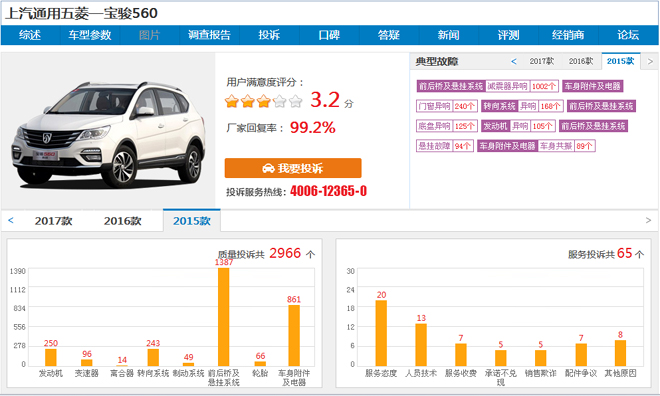660x396 pixels.
Task: Click the 质量投诉共 2966 total text
Action: point(266,254)
